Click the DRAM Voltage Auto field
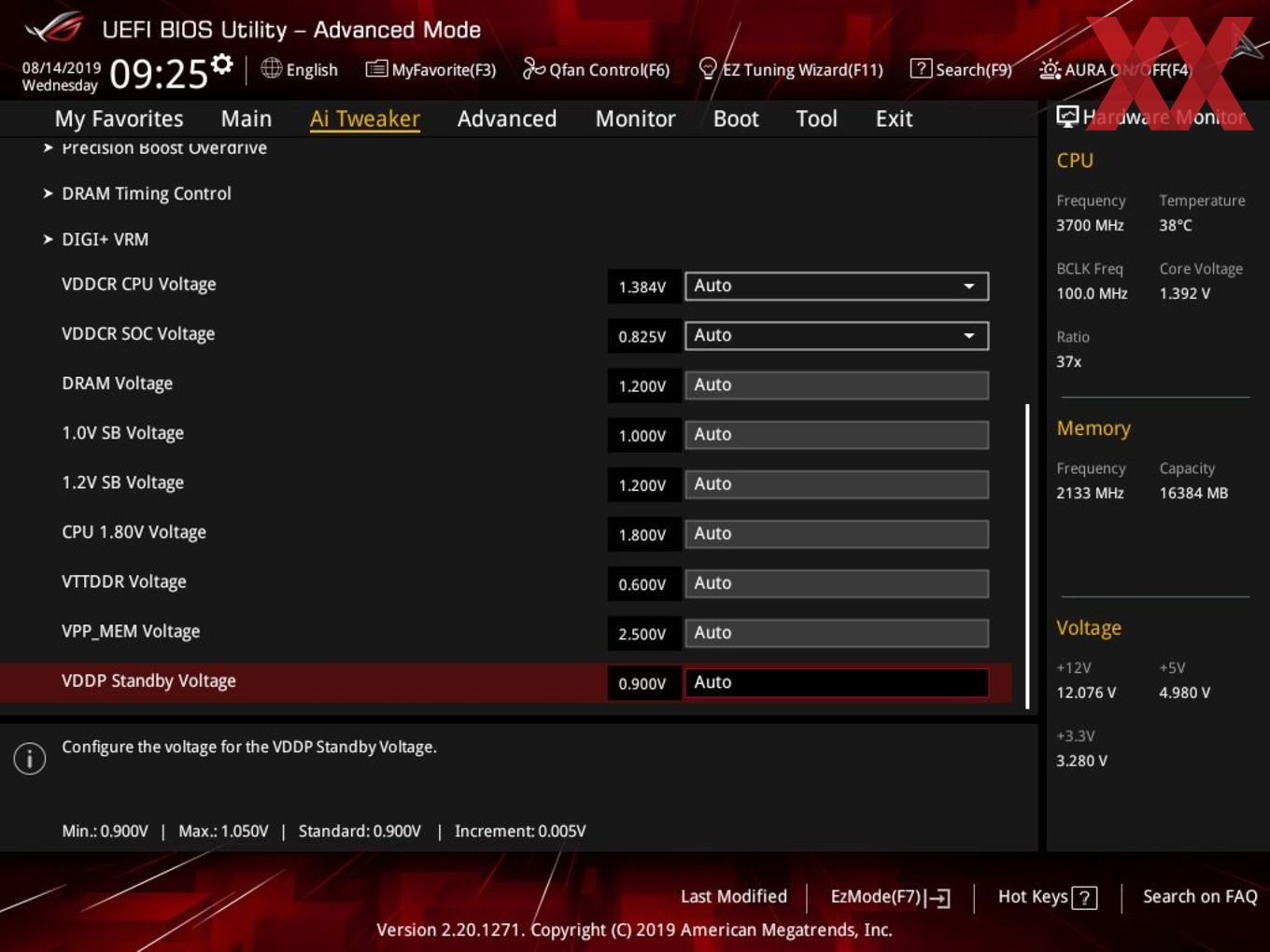The image size is (1270, 952). point(837,385)
